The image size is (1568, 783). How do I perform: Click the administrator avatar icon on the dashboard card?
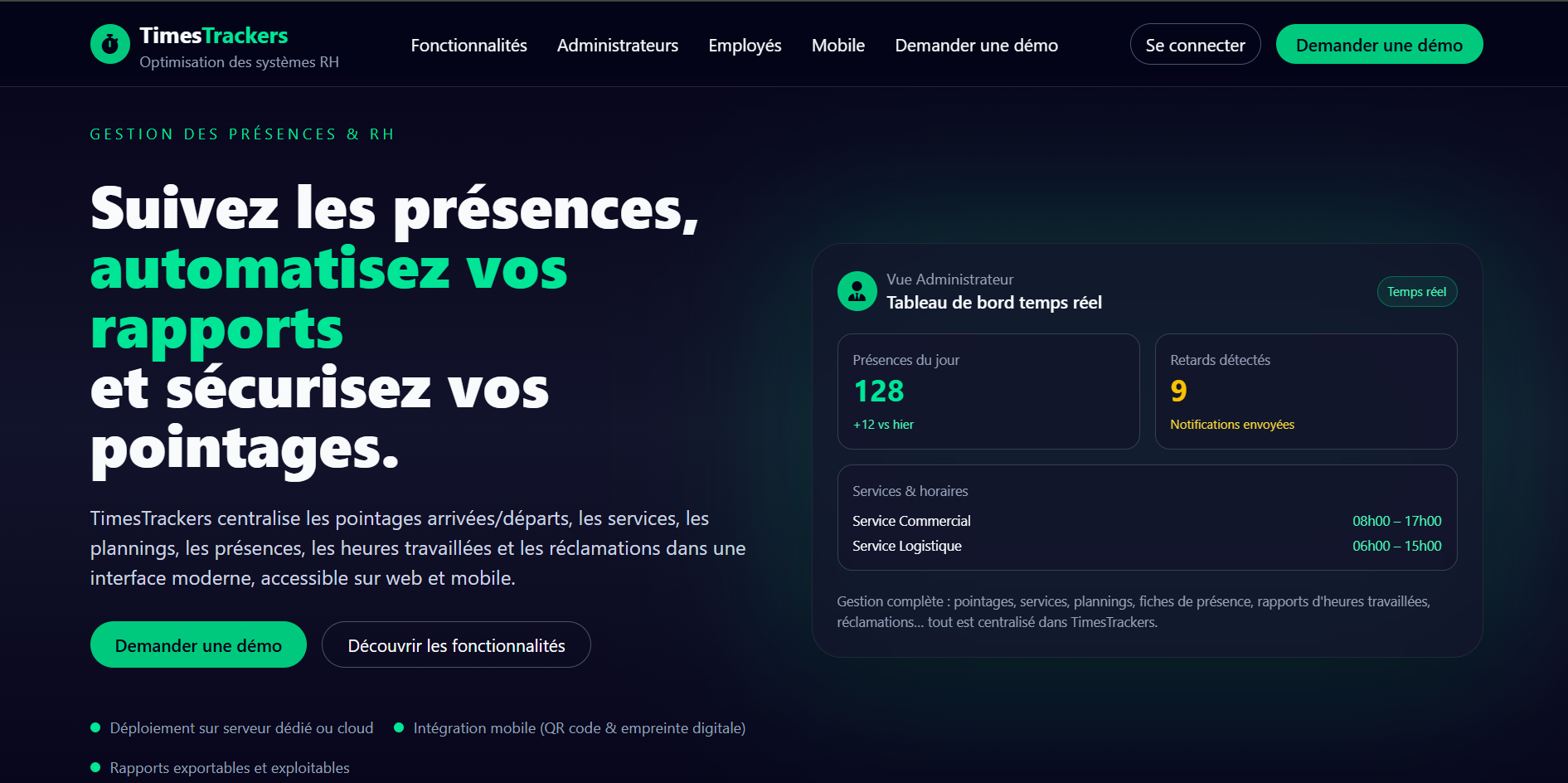pos(857,291)
